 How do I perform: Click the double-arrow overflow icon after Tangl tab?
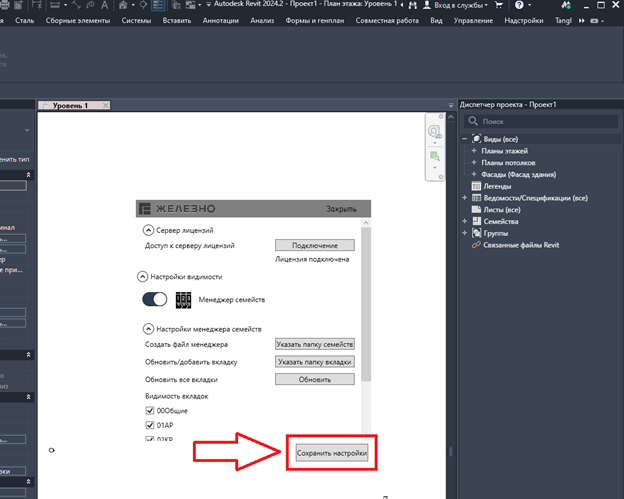[582, 21]
